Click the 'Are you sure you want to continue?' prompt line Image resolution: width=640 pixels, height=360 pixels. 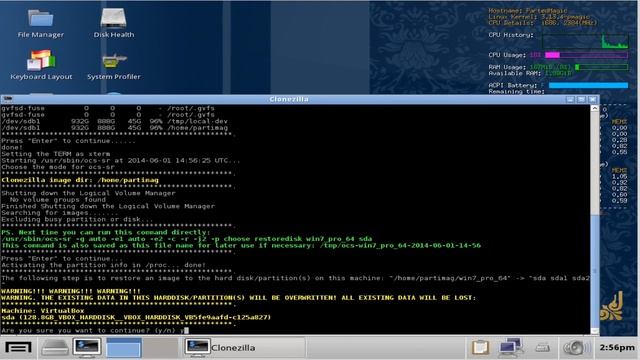(x=95, y=330)
